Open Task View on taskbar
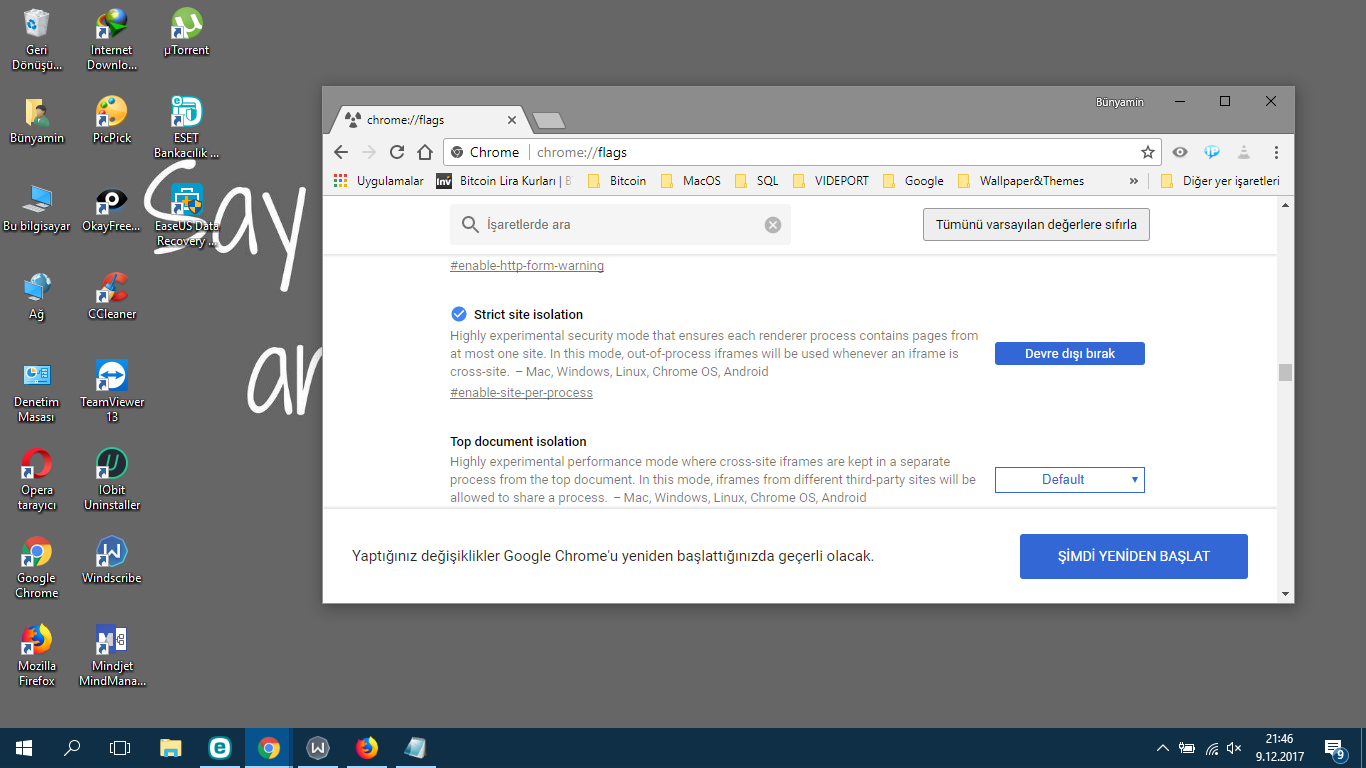 coord(120,748)
